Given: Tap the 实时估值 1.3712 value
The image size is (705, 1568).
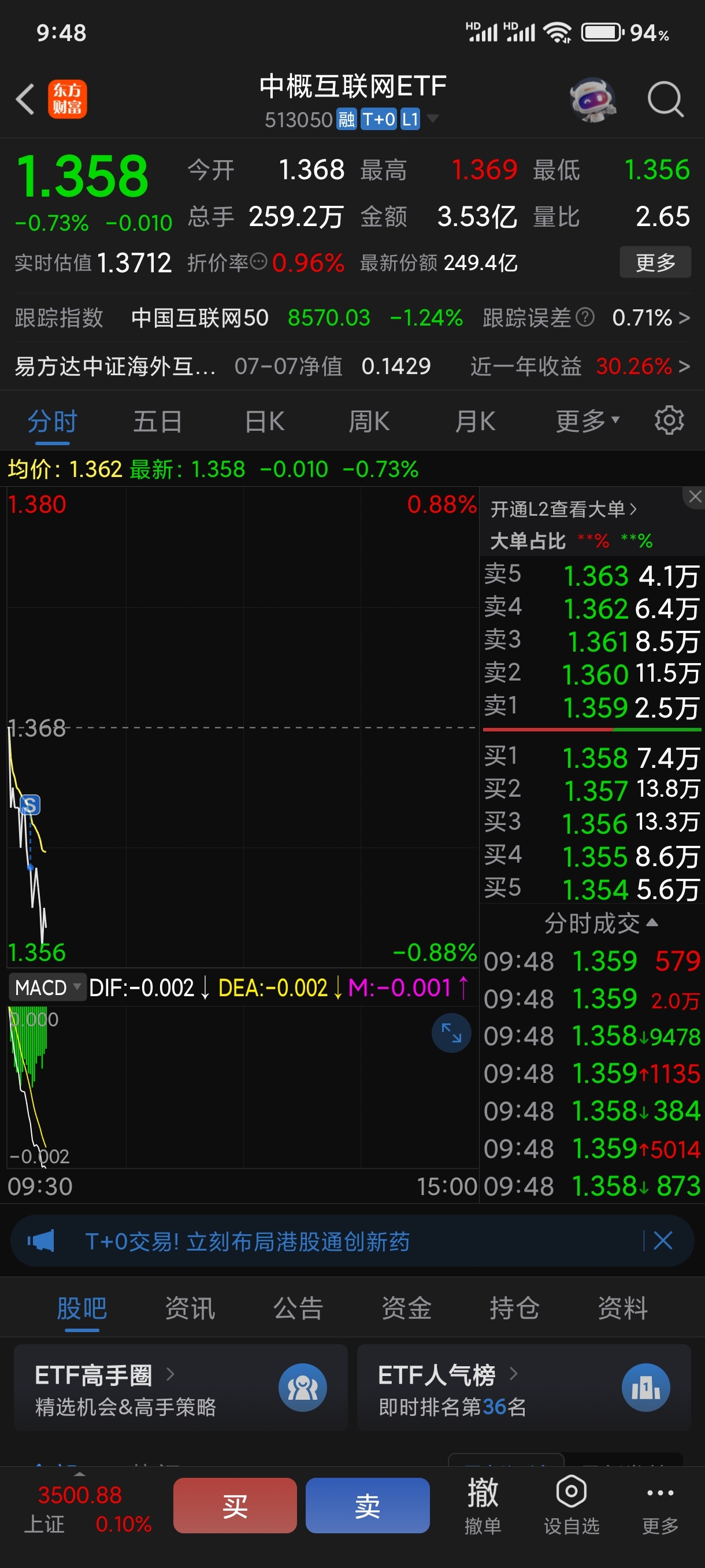Looking at the screenshot, I should coord(134,262).
